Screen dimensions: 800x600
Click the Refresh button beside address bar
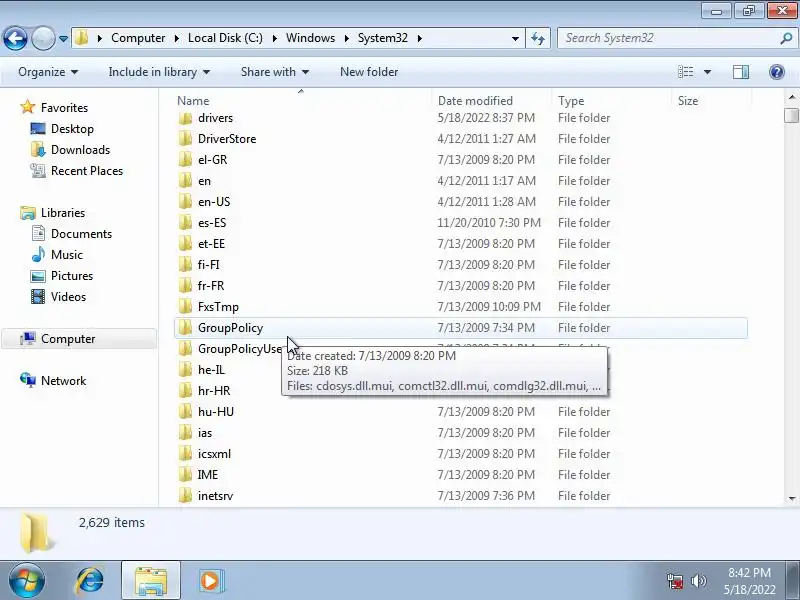click(538, 38)
